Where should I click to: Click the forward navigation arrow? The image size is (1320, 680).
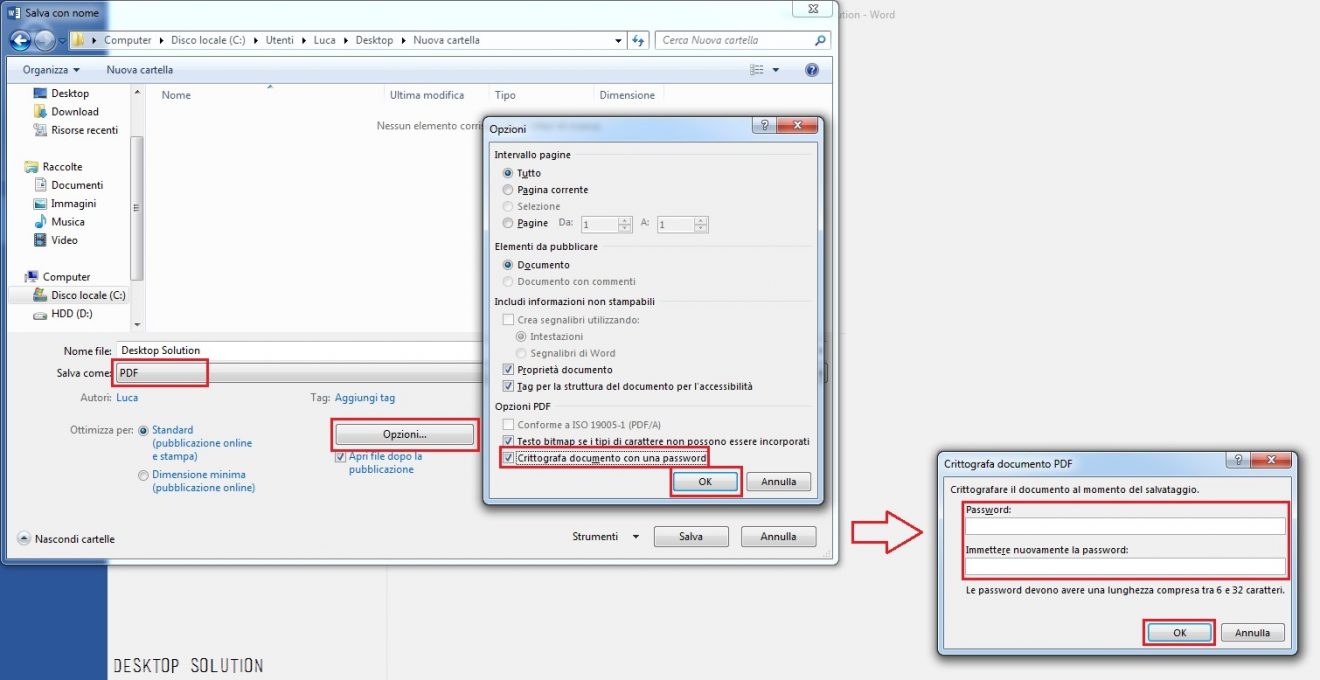(45, 41)
